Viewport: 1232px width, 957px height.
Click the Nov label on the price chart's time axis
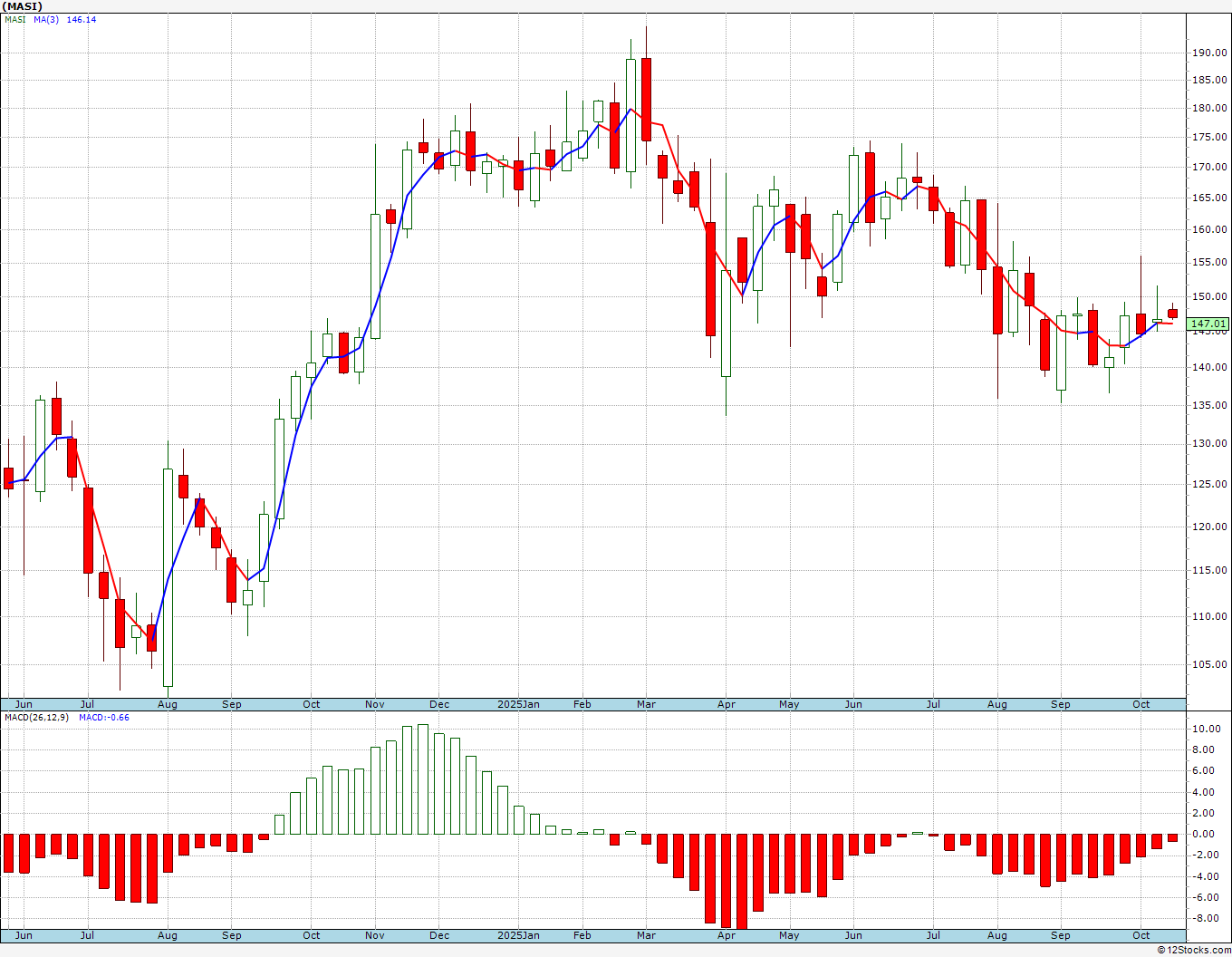tap(375, 704)
